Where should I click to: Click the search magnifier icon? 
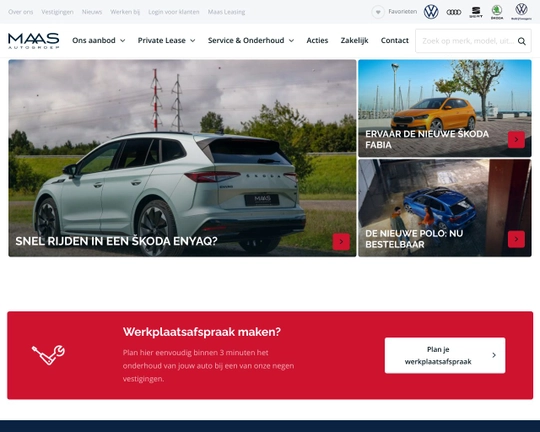point(522,41)
